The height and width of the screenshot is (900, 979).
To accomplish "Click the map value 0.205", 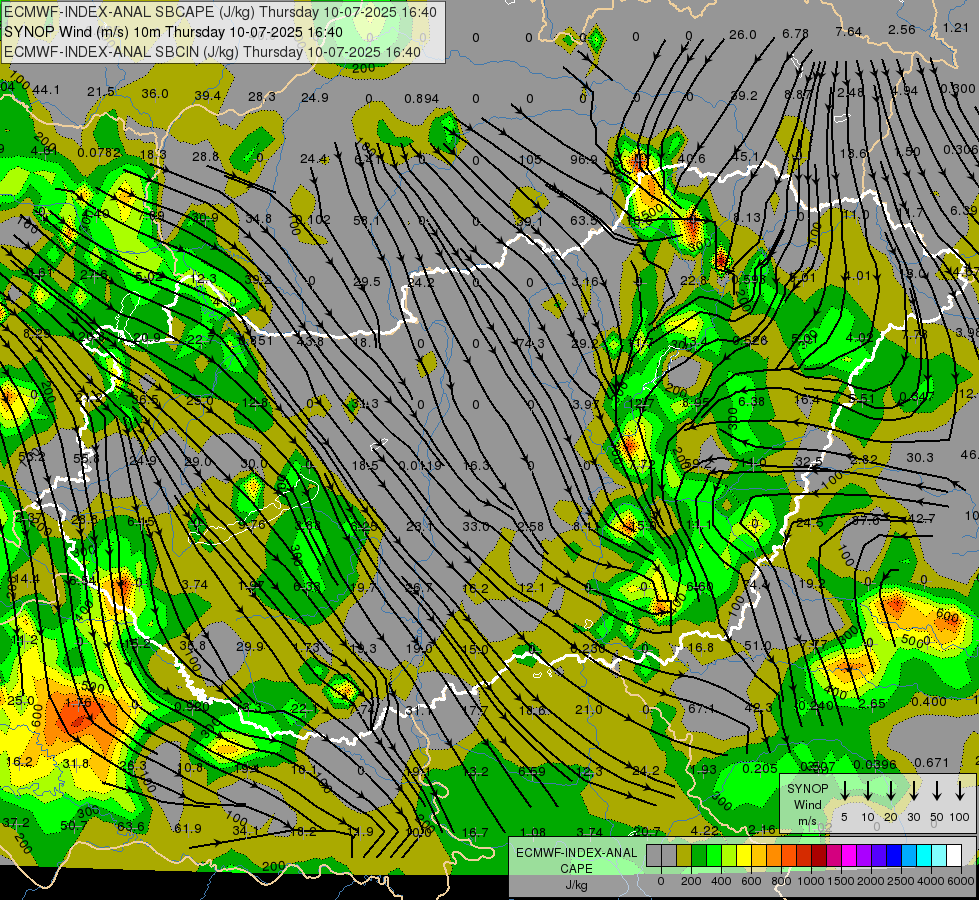I will (760, 768).
